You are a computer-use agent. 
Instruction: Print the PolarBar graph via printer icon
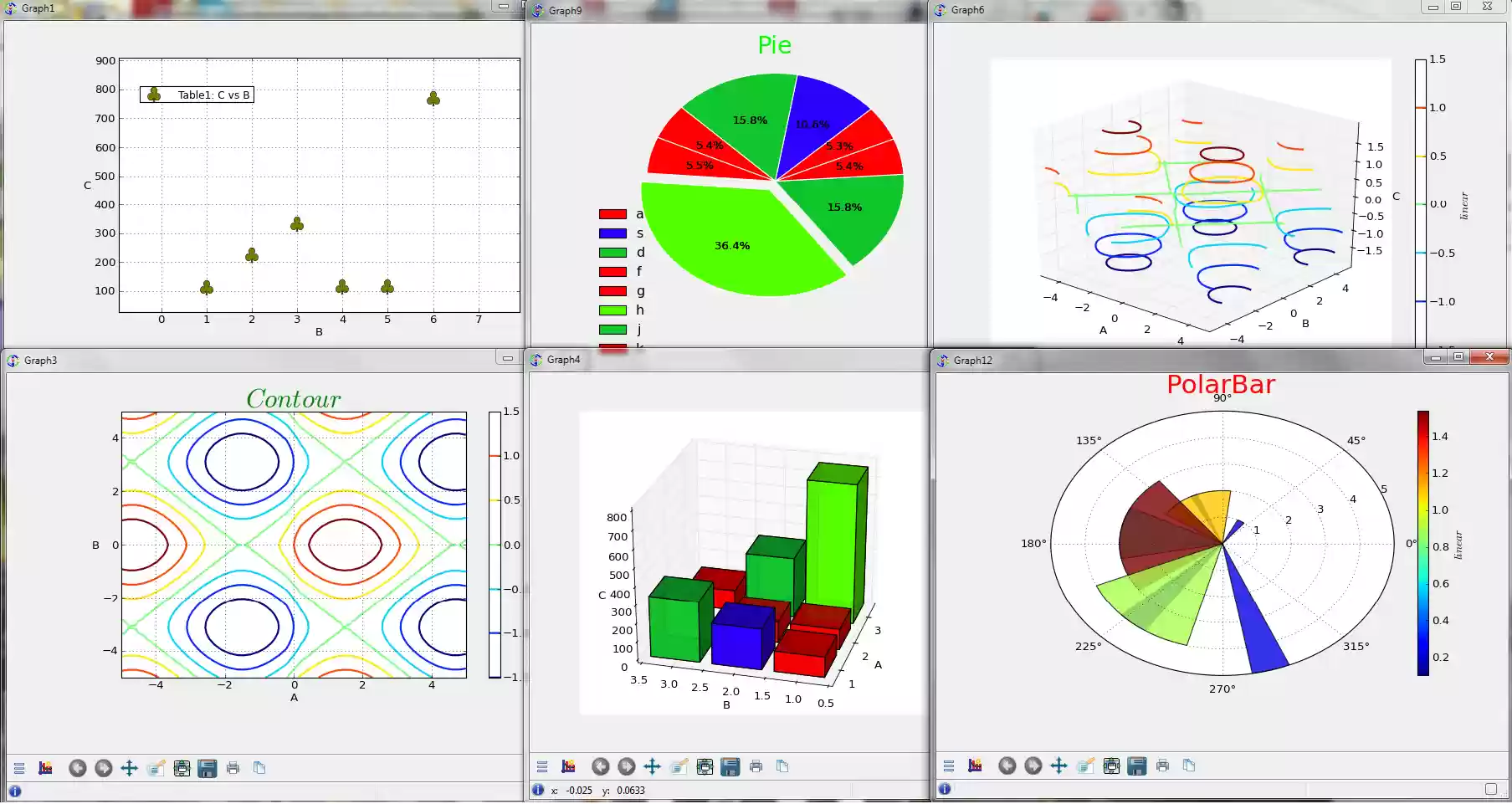tap(1163, 766)
